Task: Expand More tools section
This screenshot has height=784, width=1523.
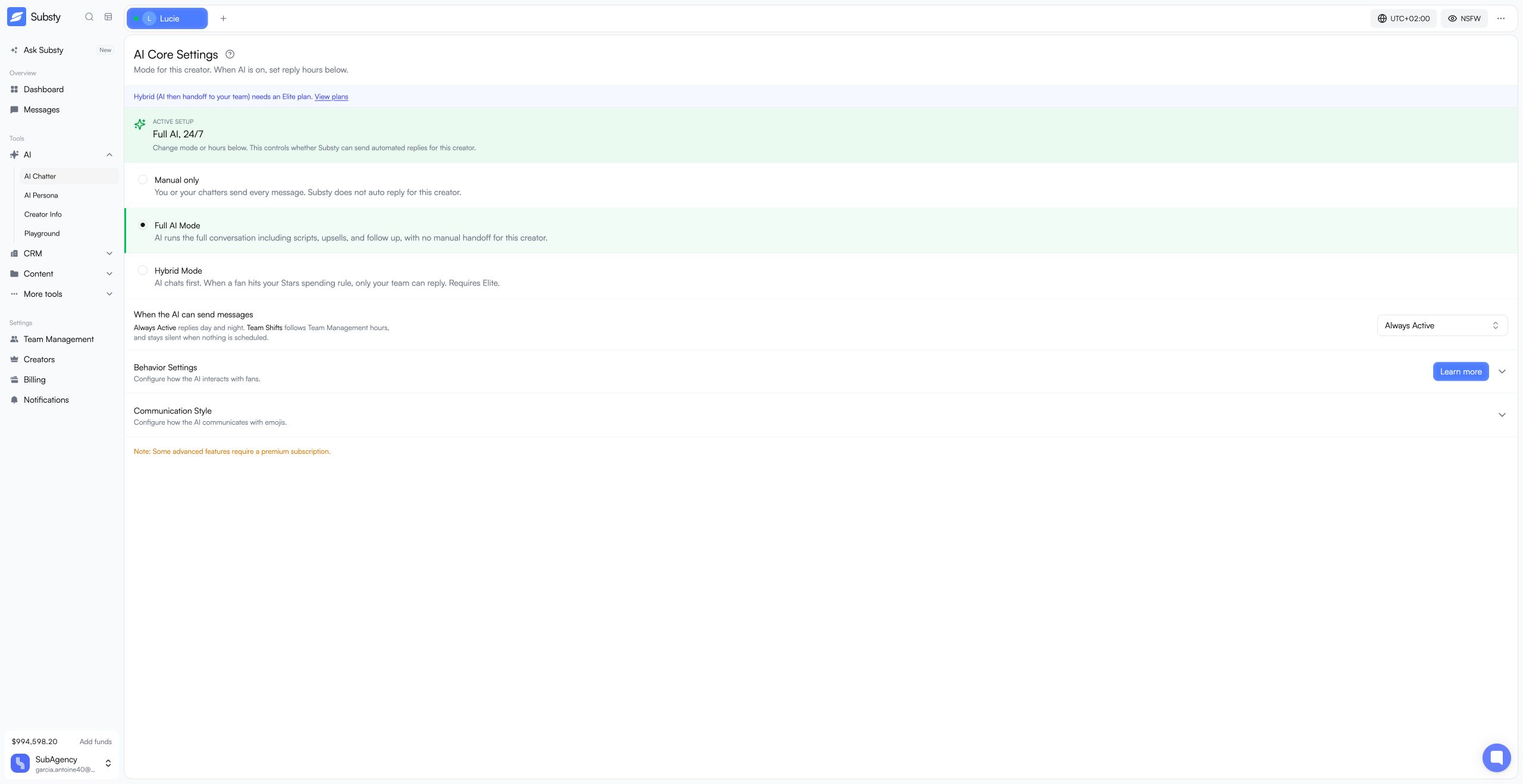Action: 109,294
